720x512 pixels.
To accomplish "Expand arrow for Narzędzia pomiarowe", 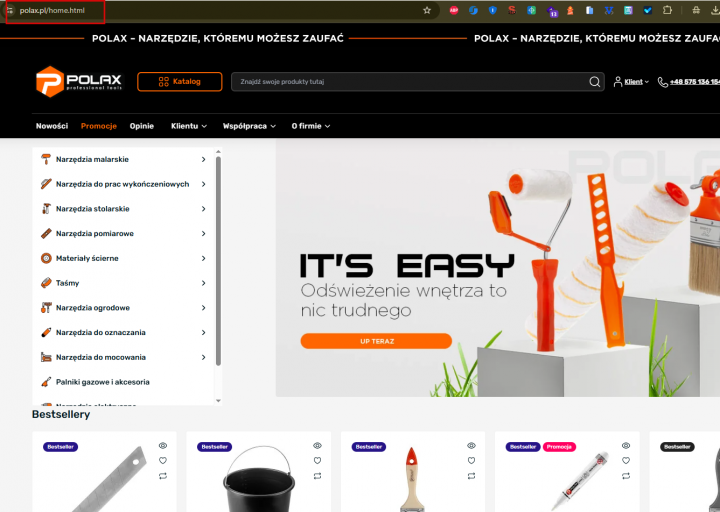I will pyautogui.click(x=203, y=234).
